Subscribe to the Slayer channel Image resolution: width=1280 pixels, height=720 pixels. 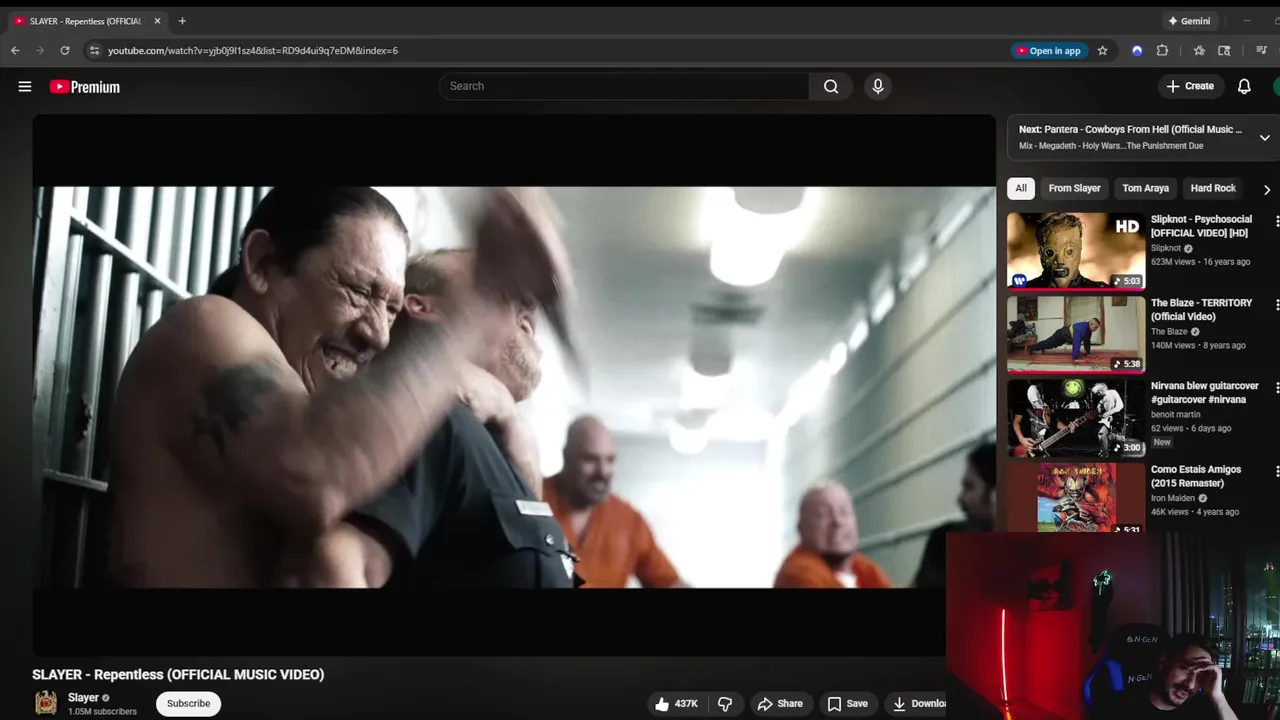(188, 704)
